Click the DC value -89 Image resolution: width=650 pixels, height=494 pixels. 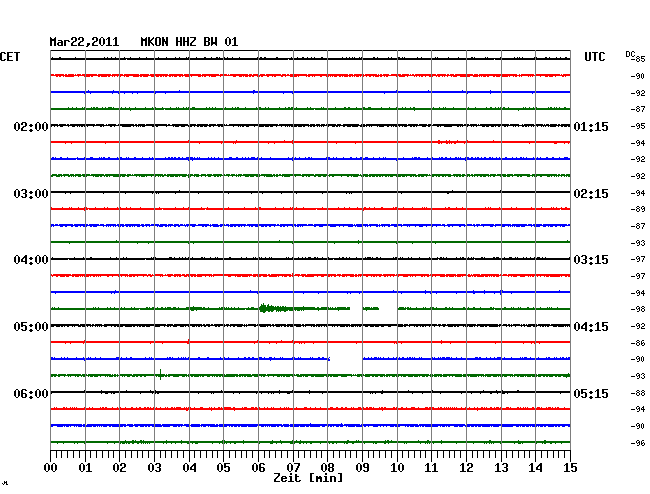pyautogui.click(x=638, y=209)
